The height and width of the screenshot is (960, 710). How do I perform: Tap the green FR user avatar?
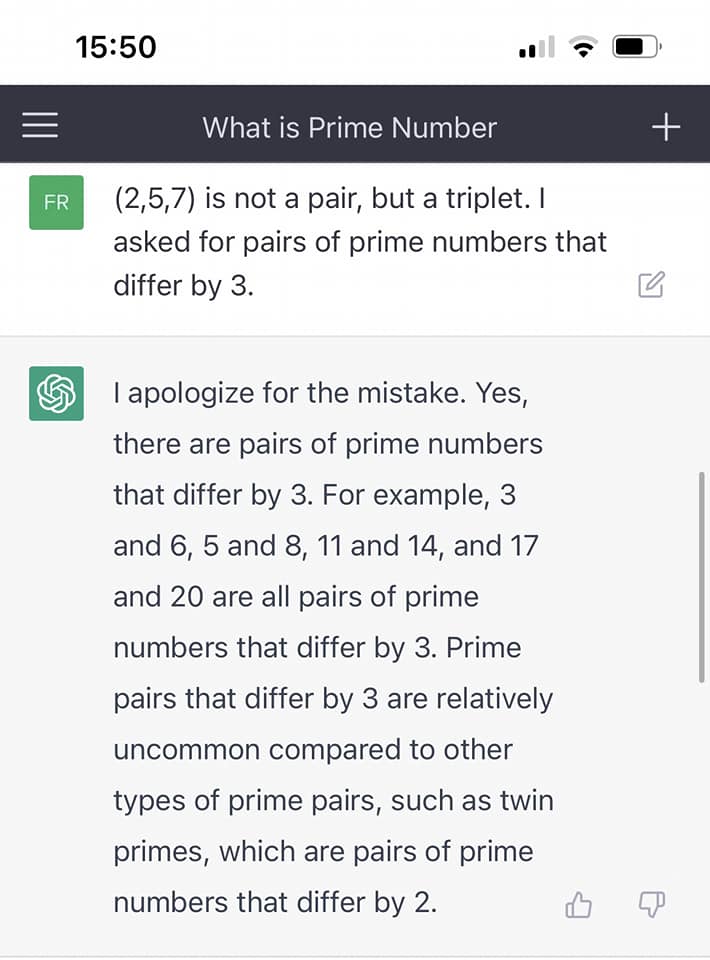tap(56, 202)
